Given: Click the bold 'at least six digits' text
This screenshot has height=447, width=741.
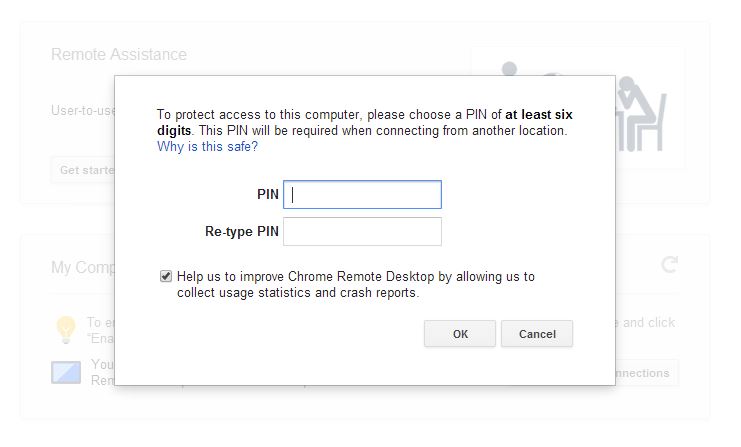Looking at the screenshot, I should 539,115.
